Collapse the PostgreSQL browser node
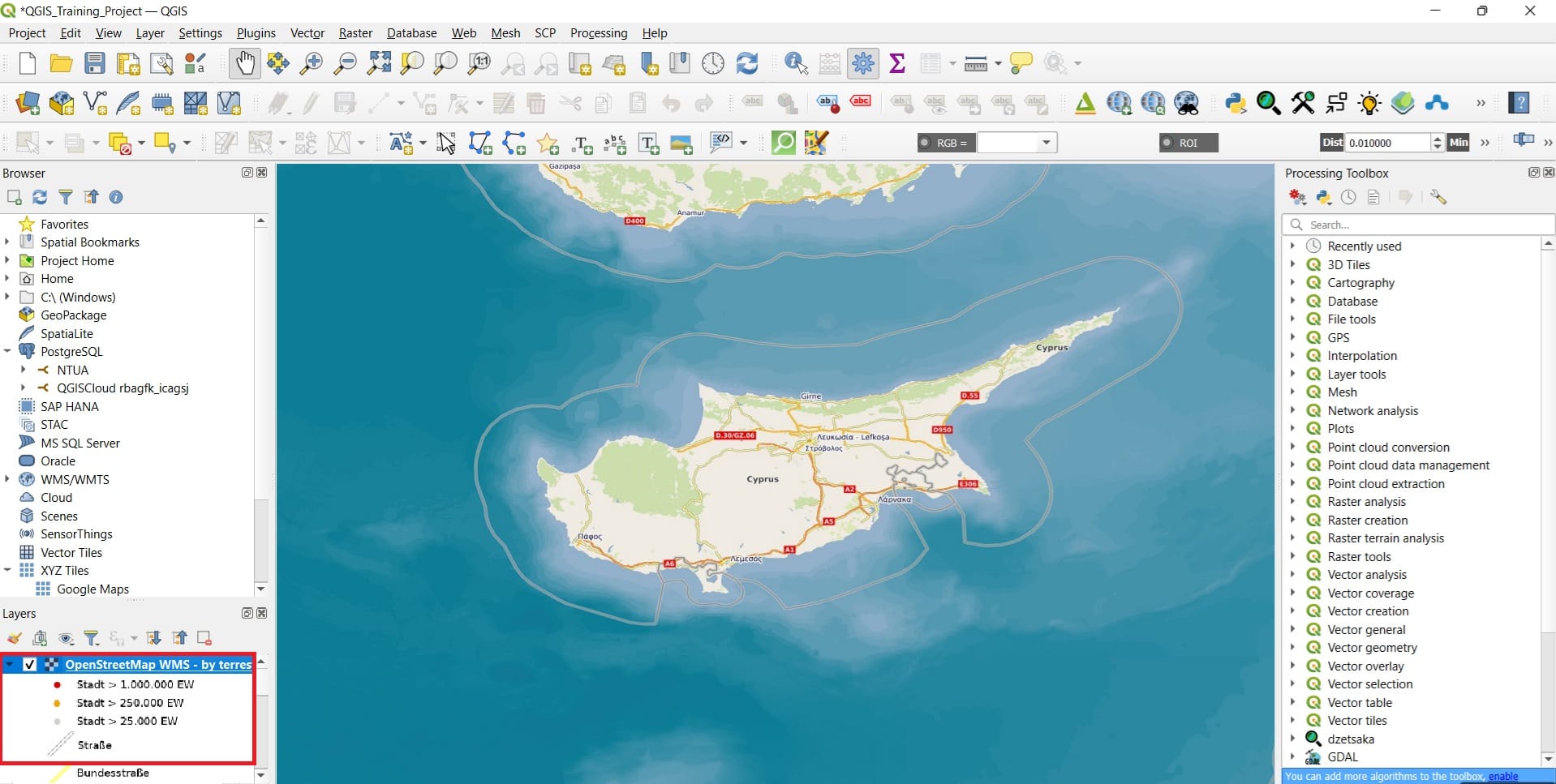 pos(7,352)
